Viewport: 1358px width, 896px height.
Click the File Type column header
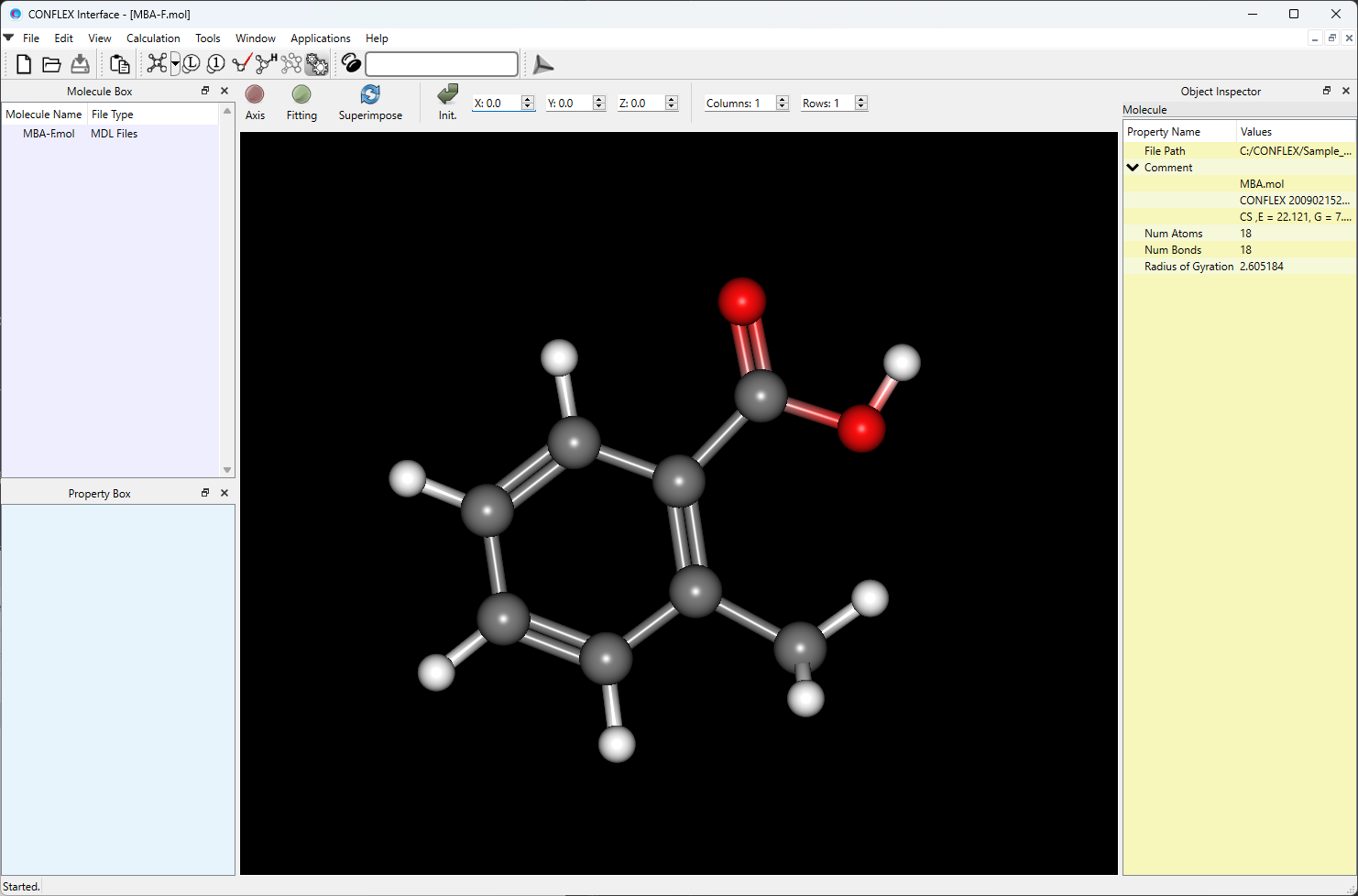point(113,115)
